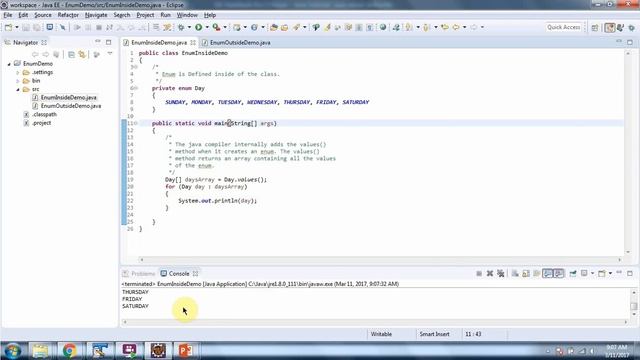The width and height of the screenshot is (640, 360).
Task: Click the New file toolbar icon
Action: pyautogui.click(x=9, y=27)
